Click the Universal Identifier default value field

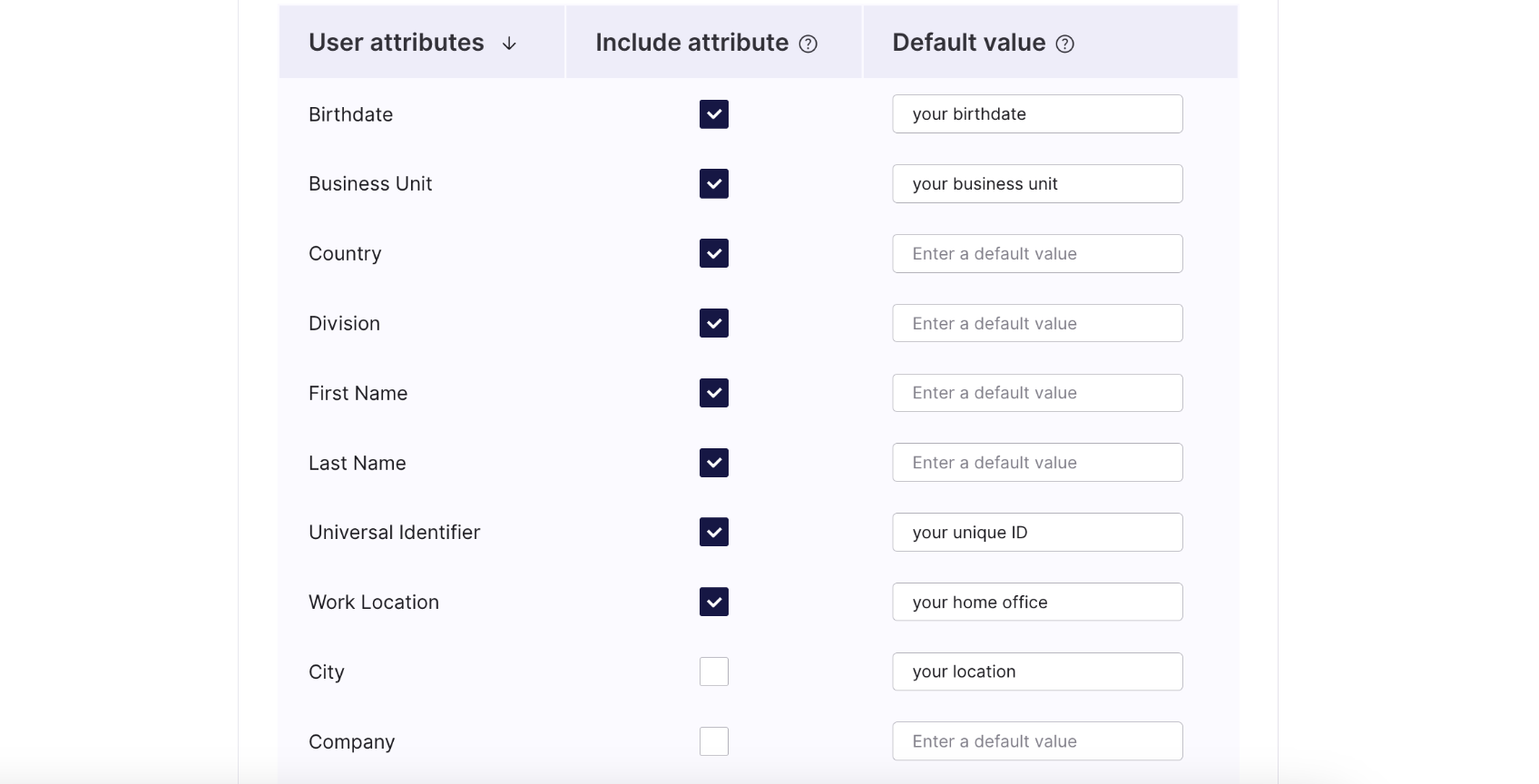[x=1037, y=532]
